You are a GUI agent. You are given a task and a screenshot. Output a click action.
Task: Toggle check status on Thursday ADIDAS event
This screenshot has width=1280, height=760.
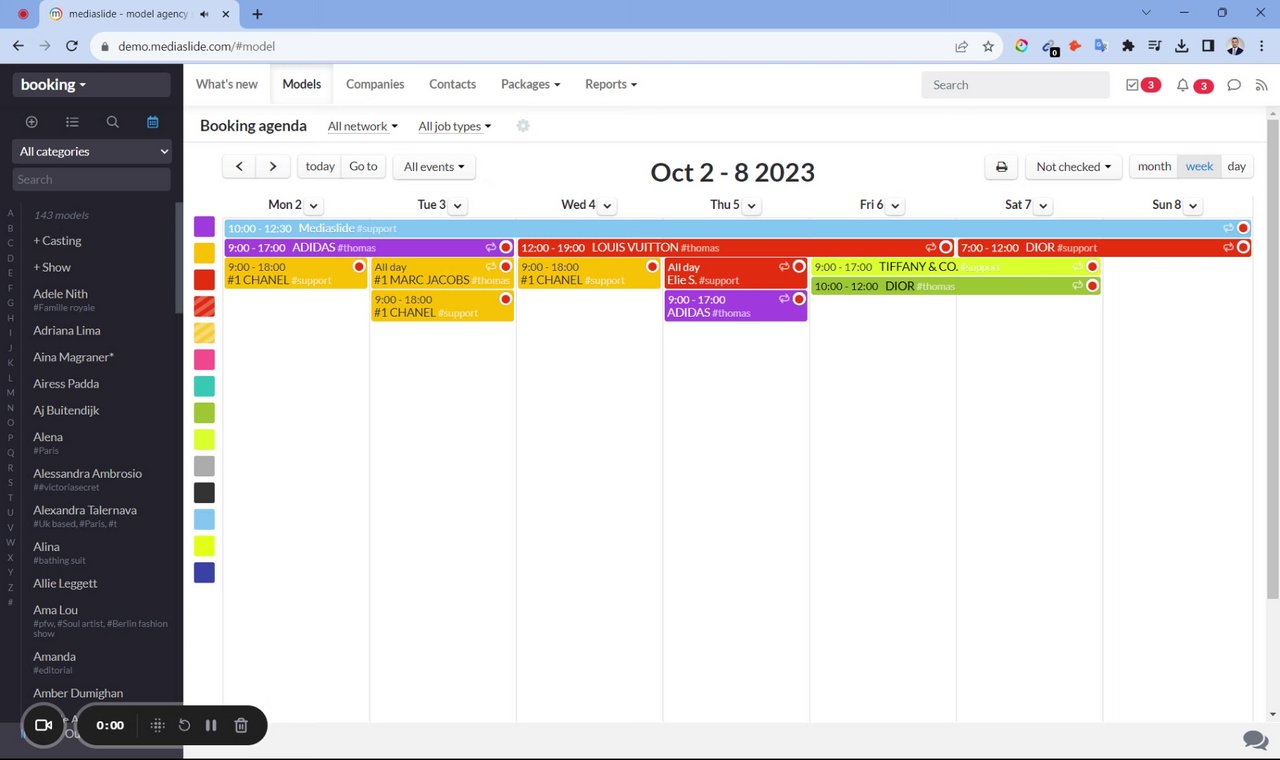(798, 299)
